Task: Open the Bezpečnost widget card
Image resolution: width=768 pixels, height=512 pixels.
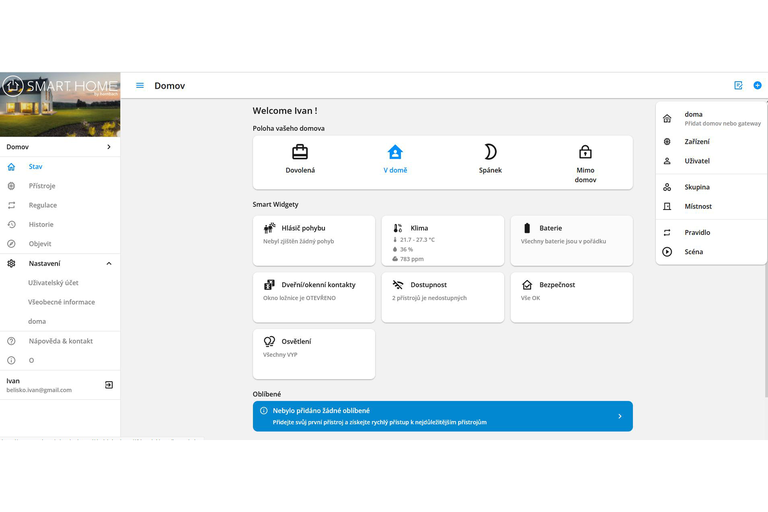Action: [571, 297]
